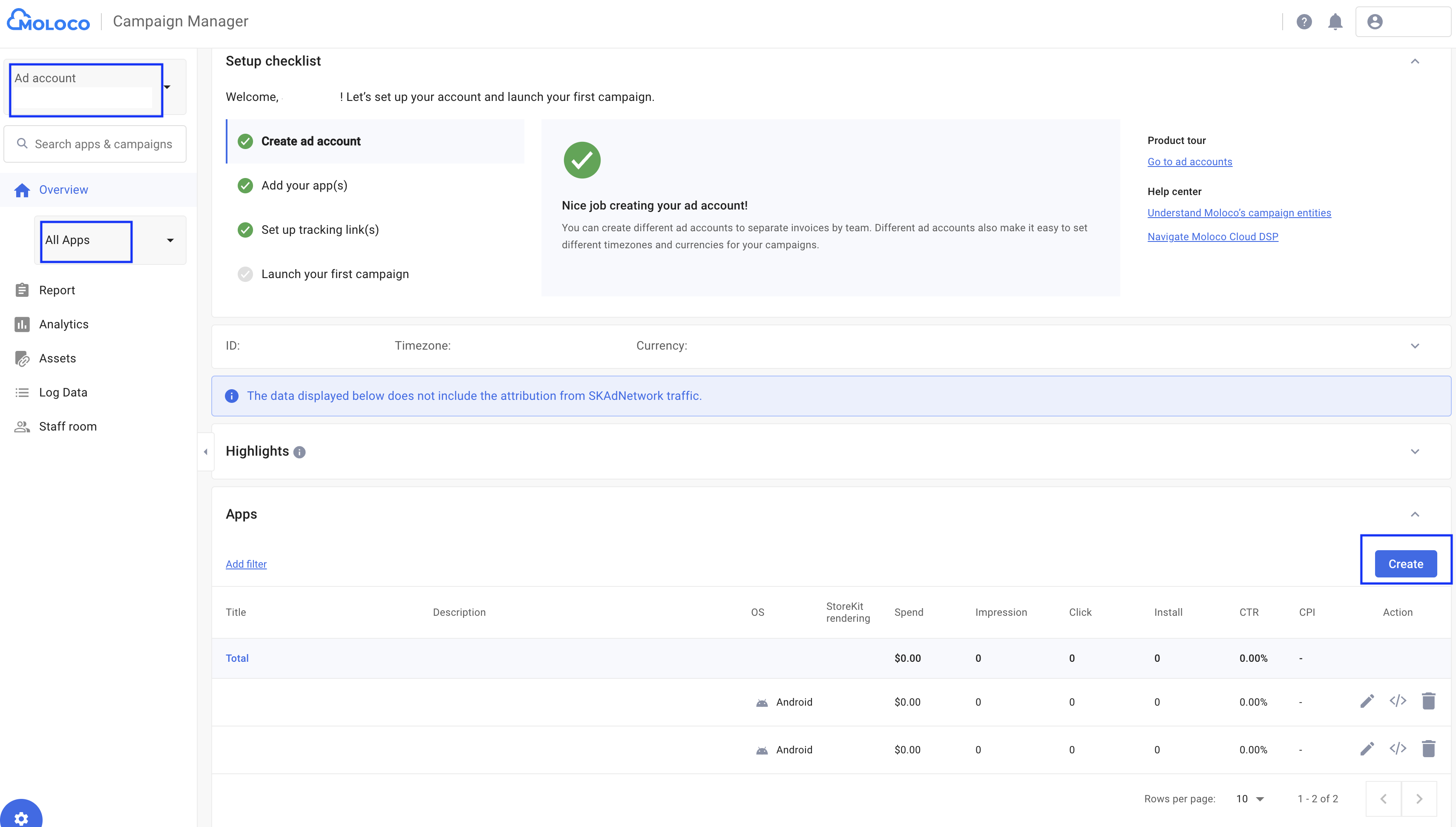Open the All Apps dropdown
This screenshot has width=1456, height=827.
[x=110, y=240]
